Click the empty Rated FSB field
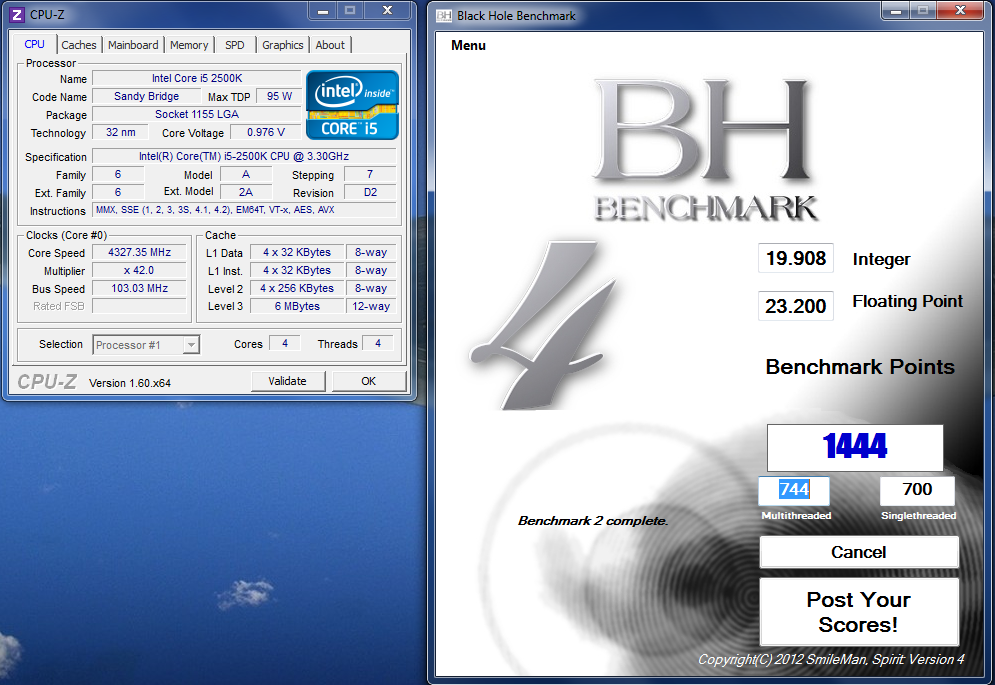 tap(140, 306)
